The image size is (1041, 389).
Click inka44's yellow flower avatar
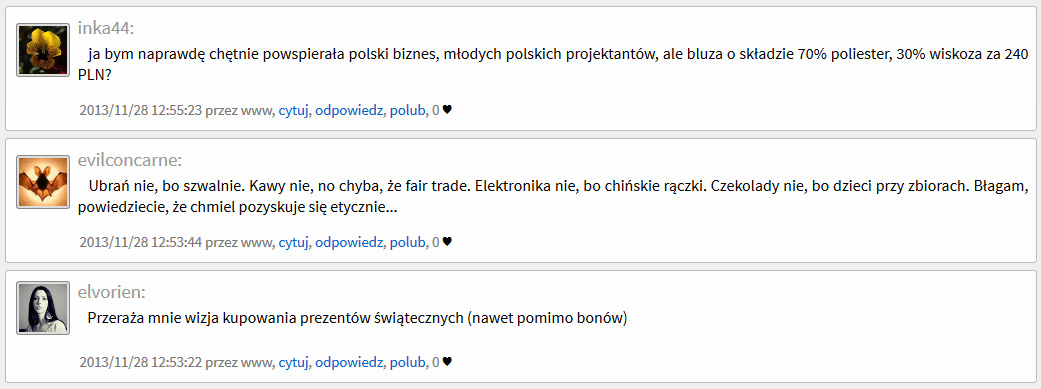click(x=43, y=50)
